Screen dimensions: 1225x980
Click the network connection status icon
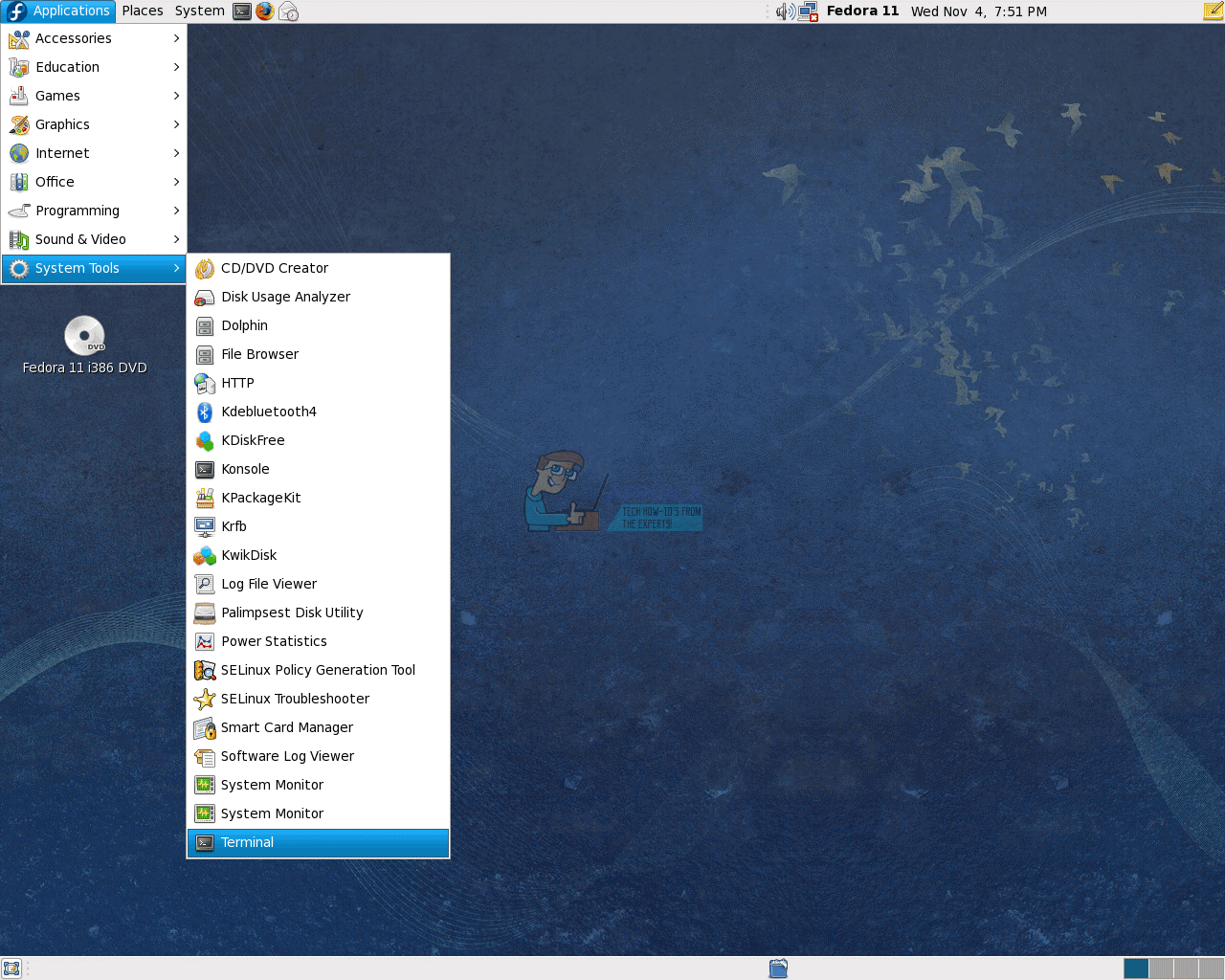(x=809, y=11)
